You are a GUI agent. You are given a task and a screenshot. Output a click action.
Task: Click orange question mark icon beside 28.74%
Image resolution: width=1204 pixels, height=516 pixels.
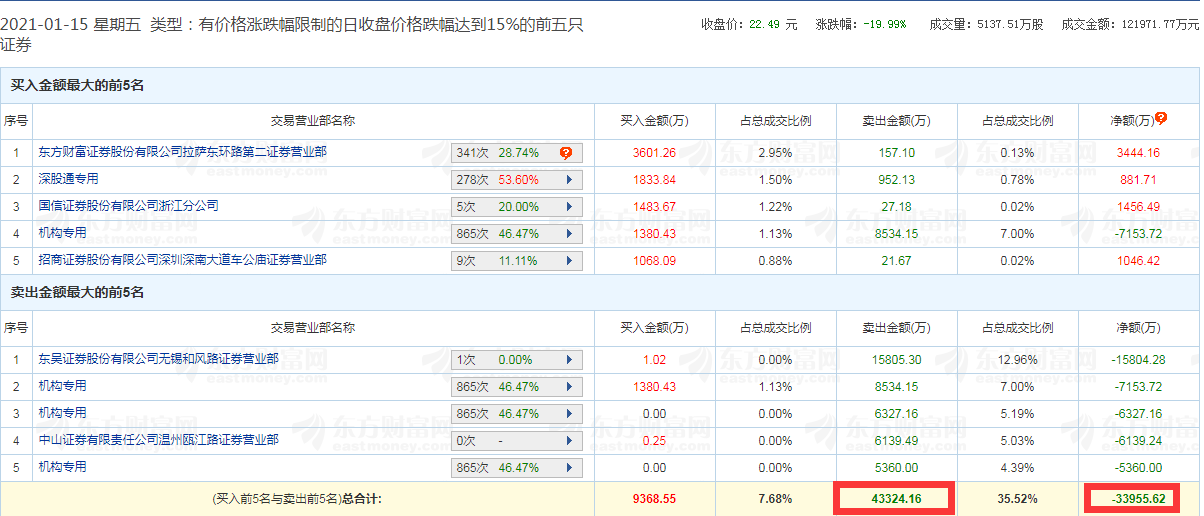coord(566,153)
